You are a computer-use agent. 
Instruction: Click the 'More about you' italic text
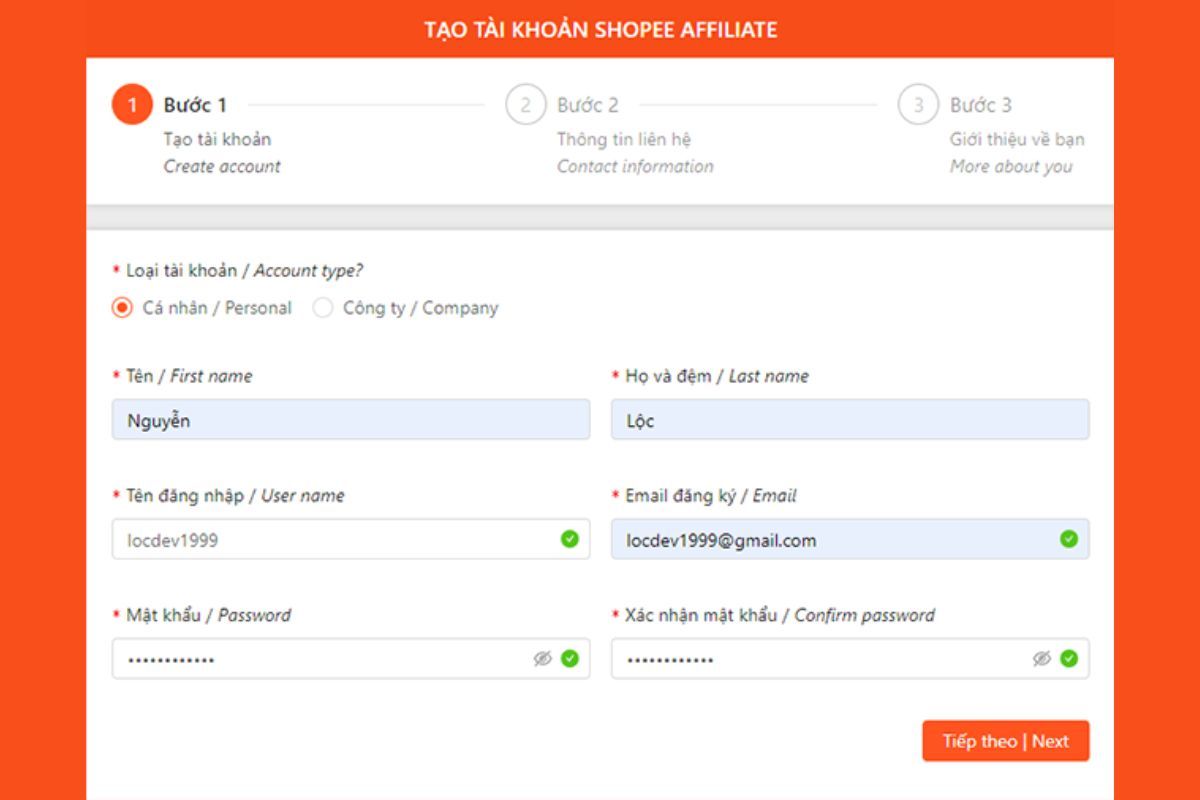(1011, 167)
